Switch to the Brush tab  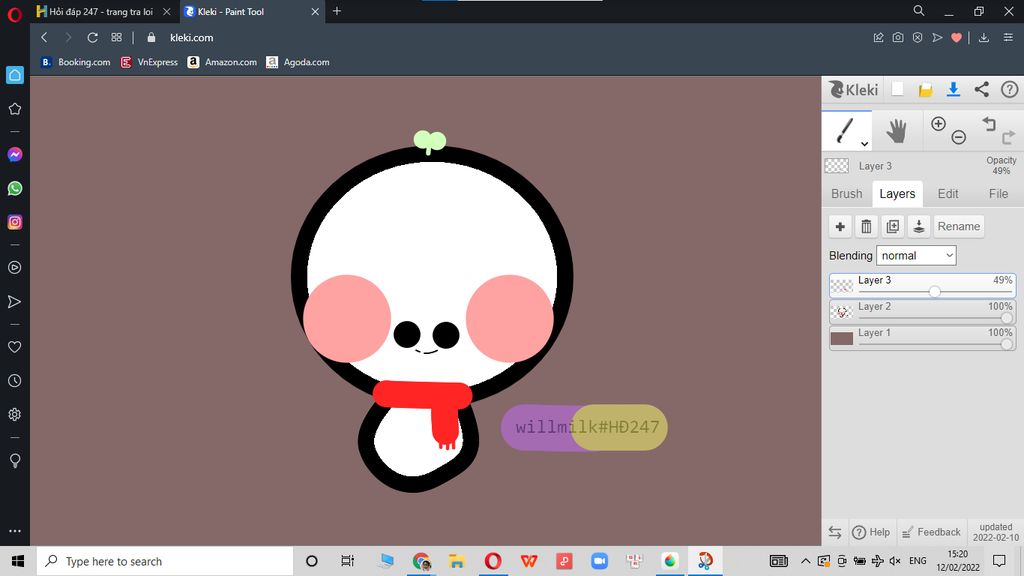847,194
